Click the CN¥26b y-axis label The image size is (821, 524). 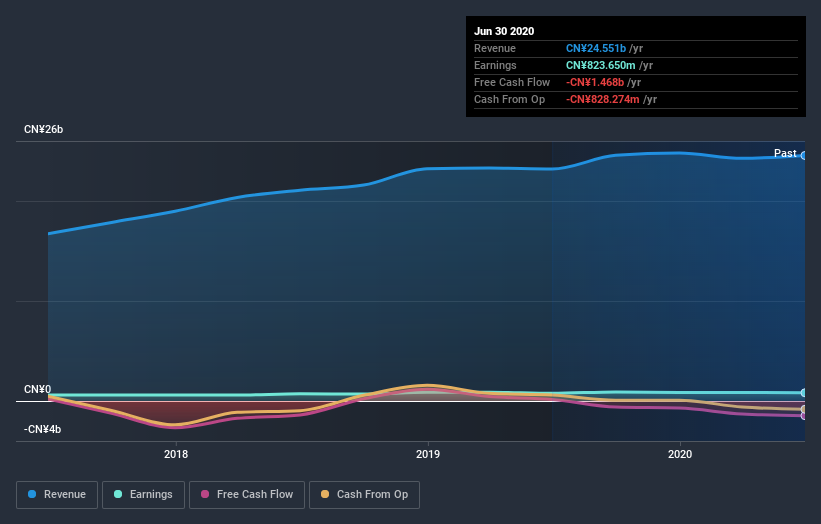point(43,129)
